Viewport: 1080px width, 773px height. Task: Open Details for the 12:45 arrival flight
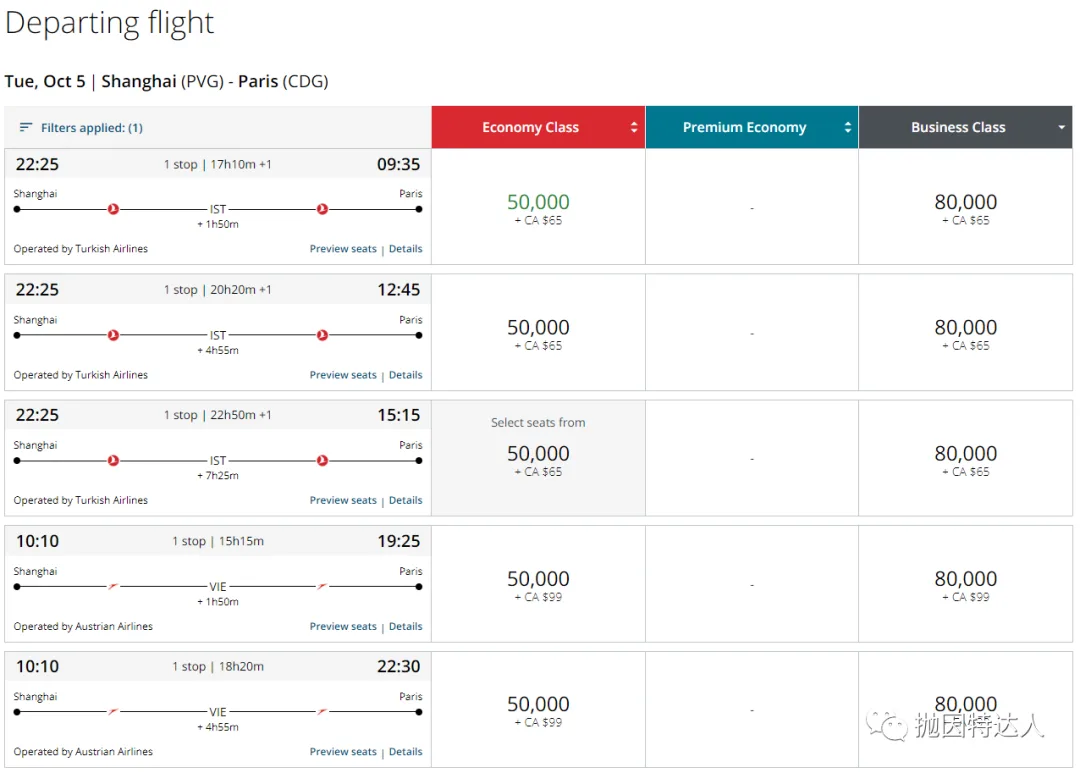(405, 375)
